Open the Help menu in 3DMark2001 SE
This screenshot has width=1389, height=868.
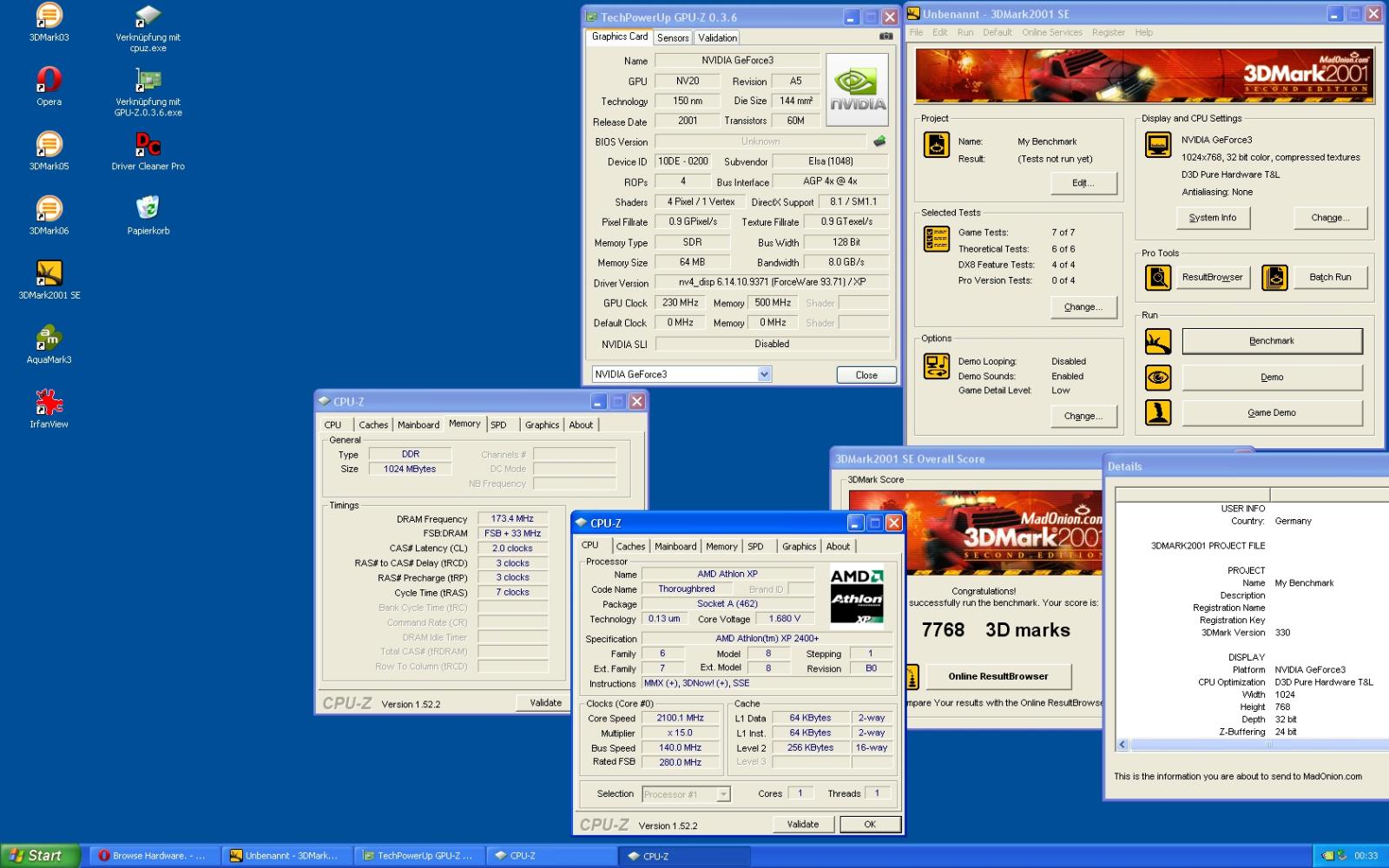pos(1143,32)
